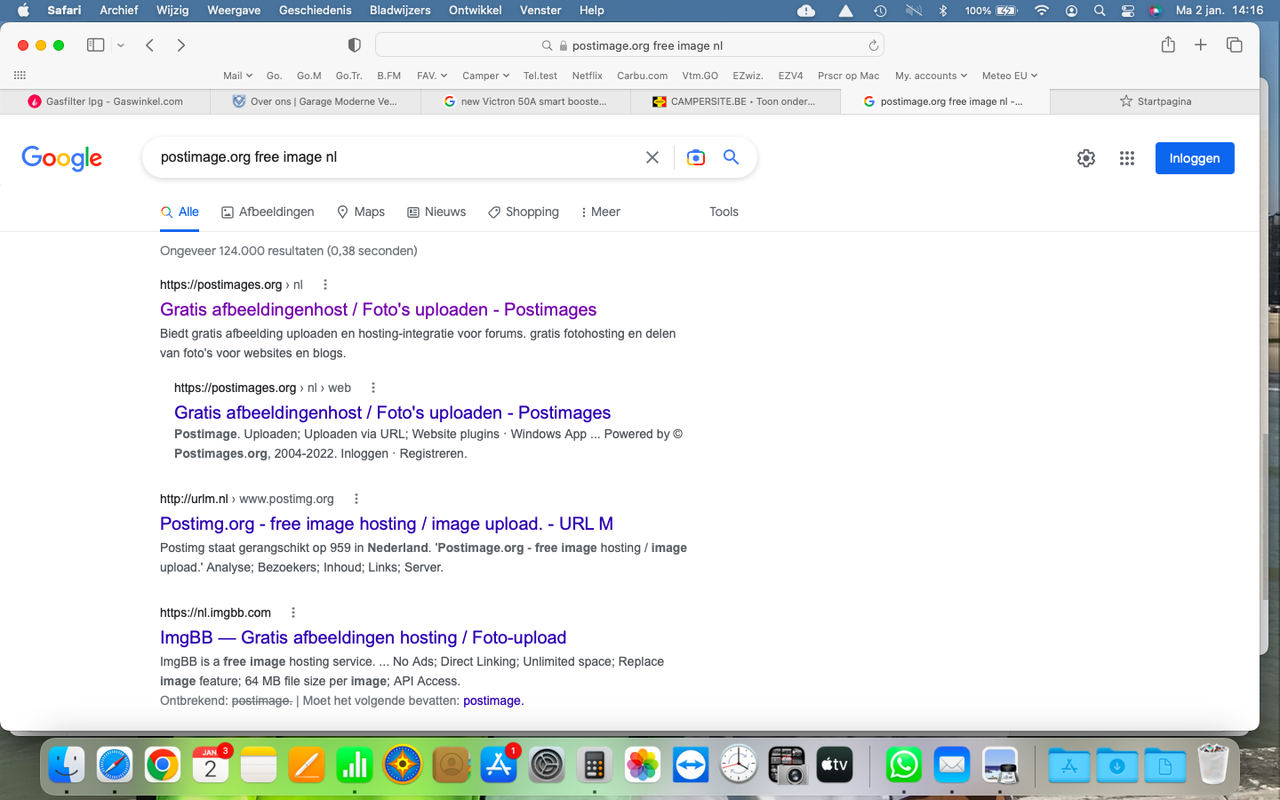Expand the My. accounts bookmarks folder

[931, 75]
